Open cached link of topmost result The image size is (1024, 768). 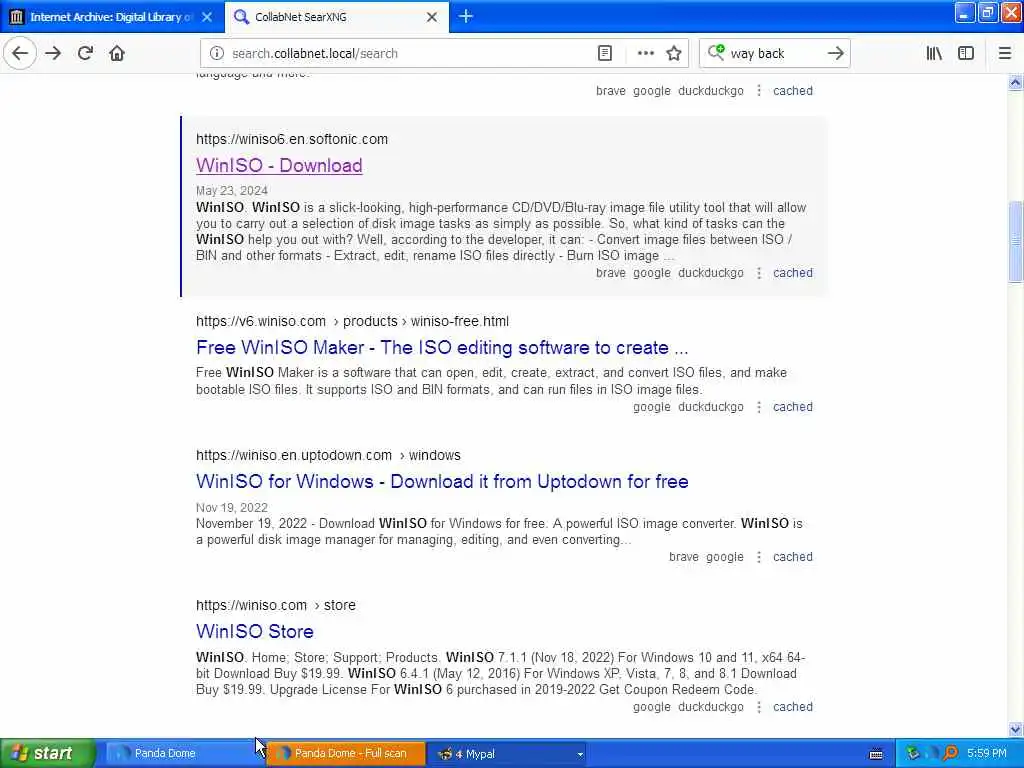tap(793, 91)
